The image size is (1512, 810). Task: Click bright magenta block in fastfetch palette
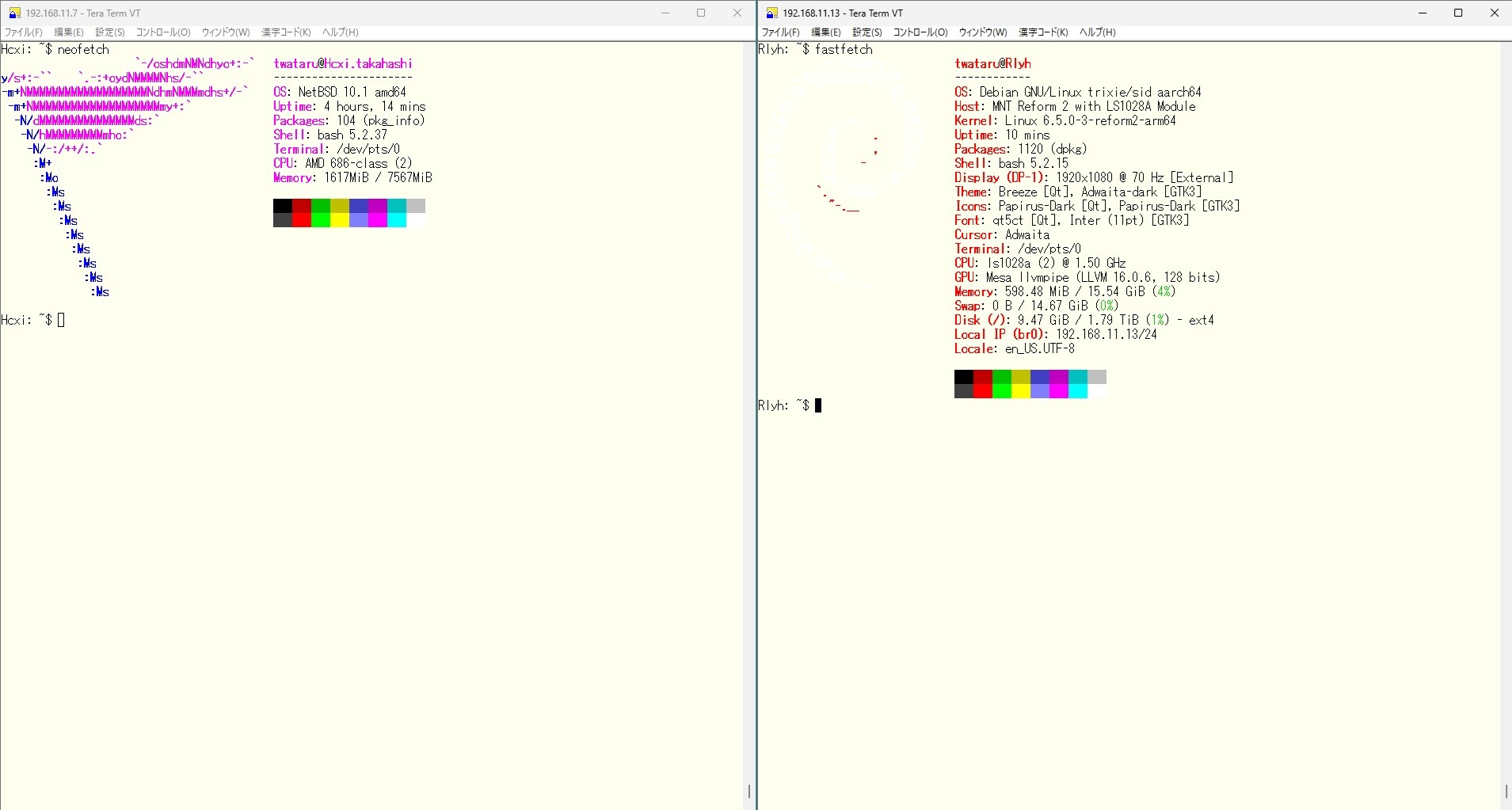coord(1059,391)
